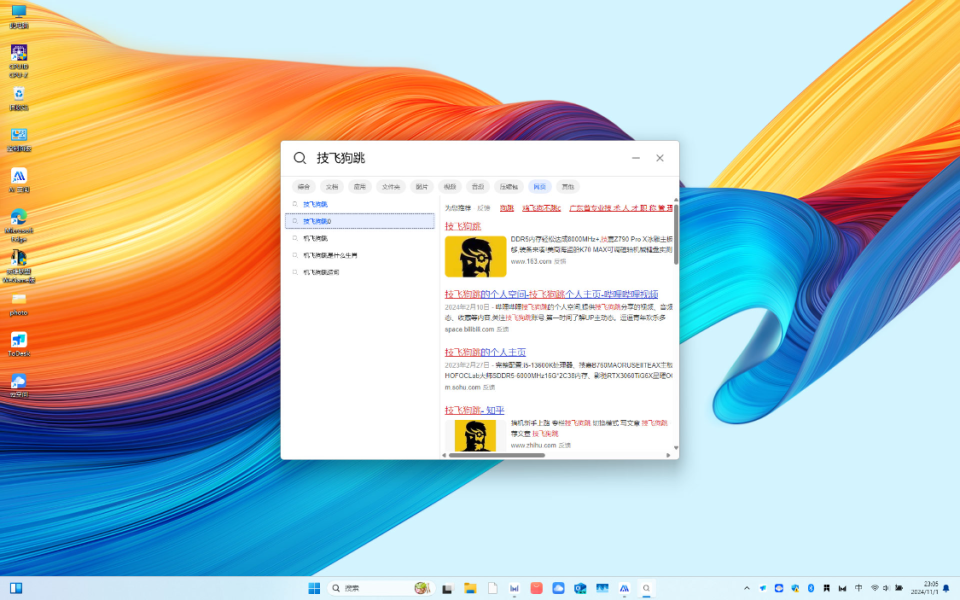The height and width of the screenshot is (600, 960).
Task: Click the search query text field
Action: [x=465, y=158]
